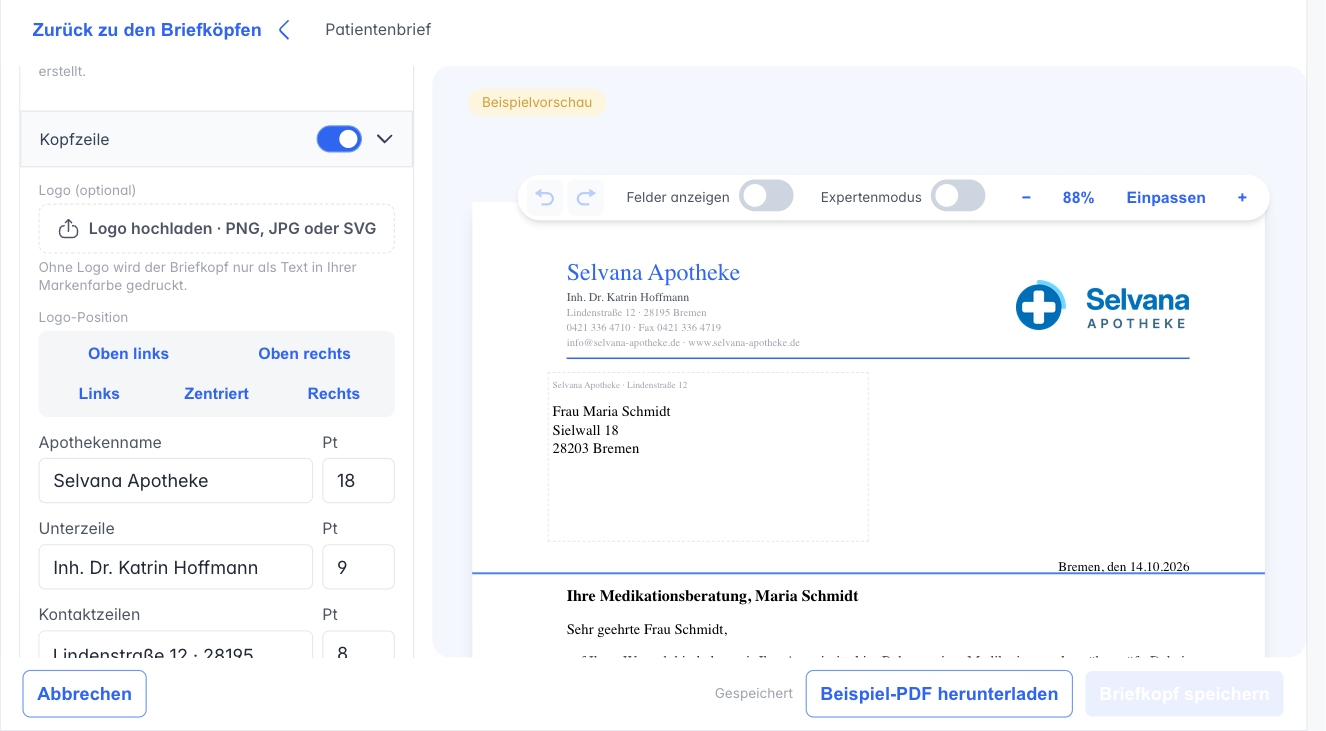This screenshot has width=1326, height=731.
Task: Click the Abbrechen button
Action: click(x=84, y=694)
